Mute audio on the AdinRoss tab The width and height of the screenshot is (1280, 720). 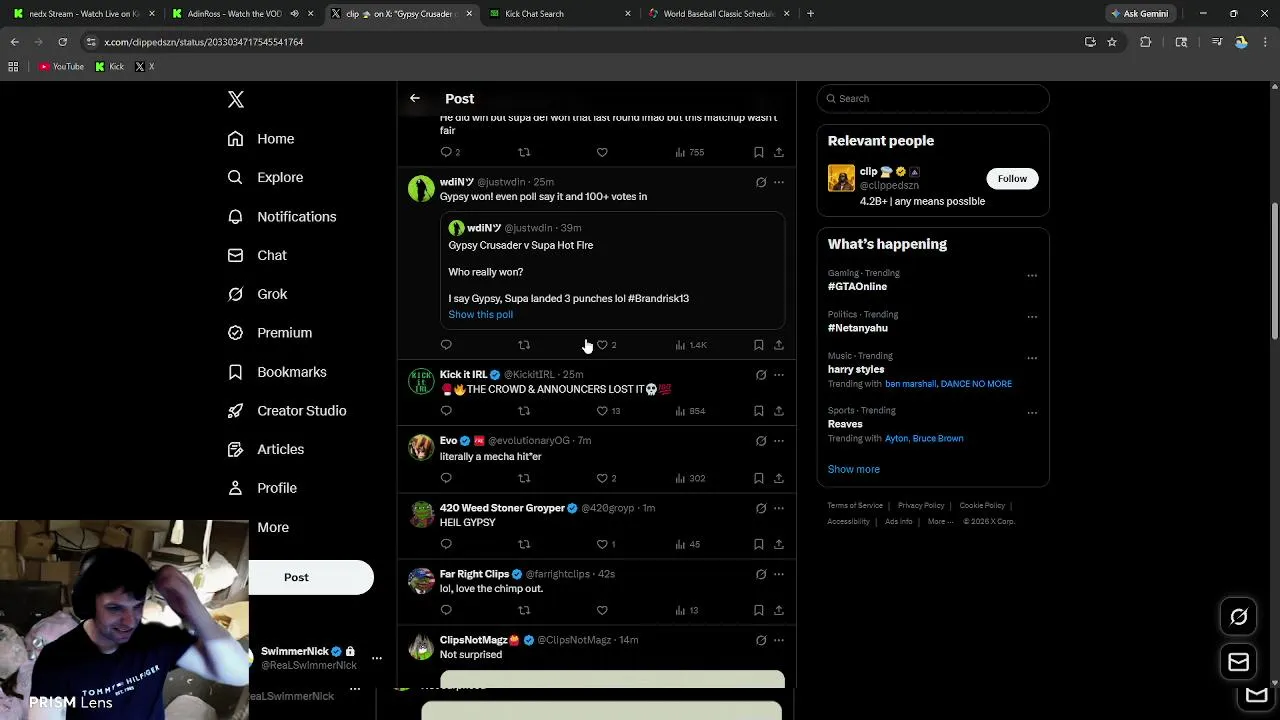coord(294,14)
